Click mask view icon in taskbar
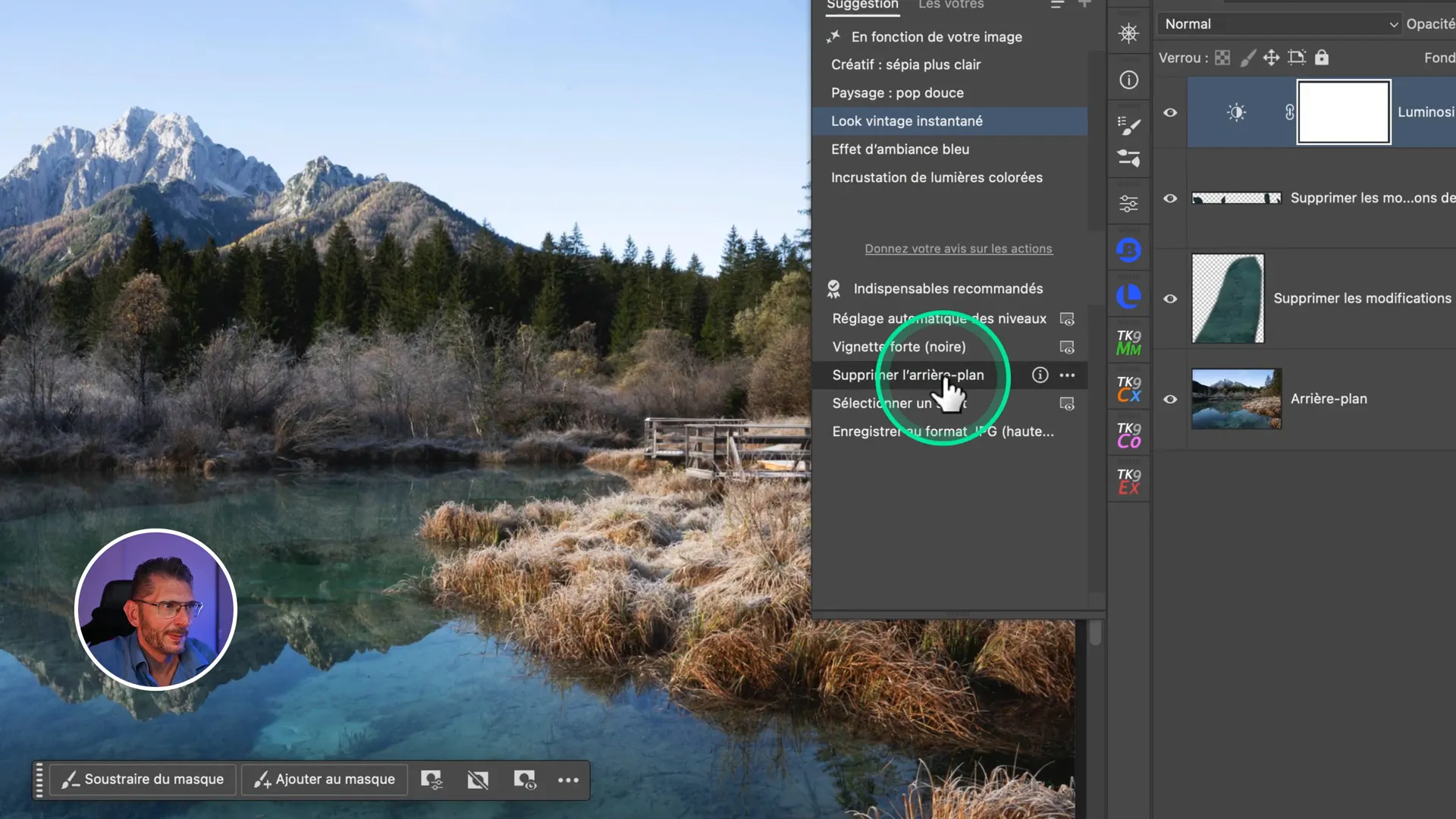1456x819 pixels. tap(525, 780)
